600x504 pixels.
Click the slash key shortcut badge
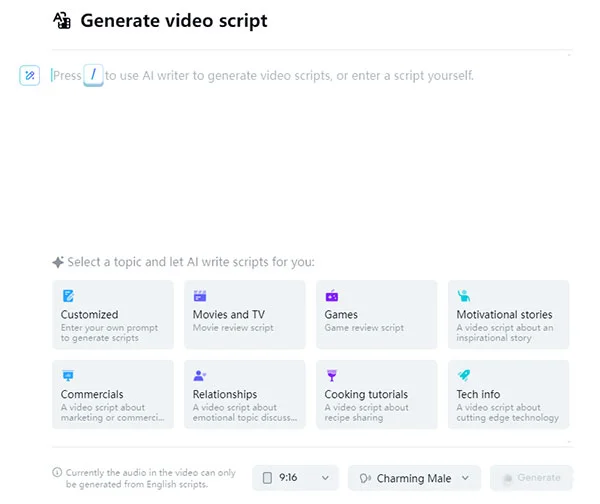point(93,75)
